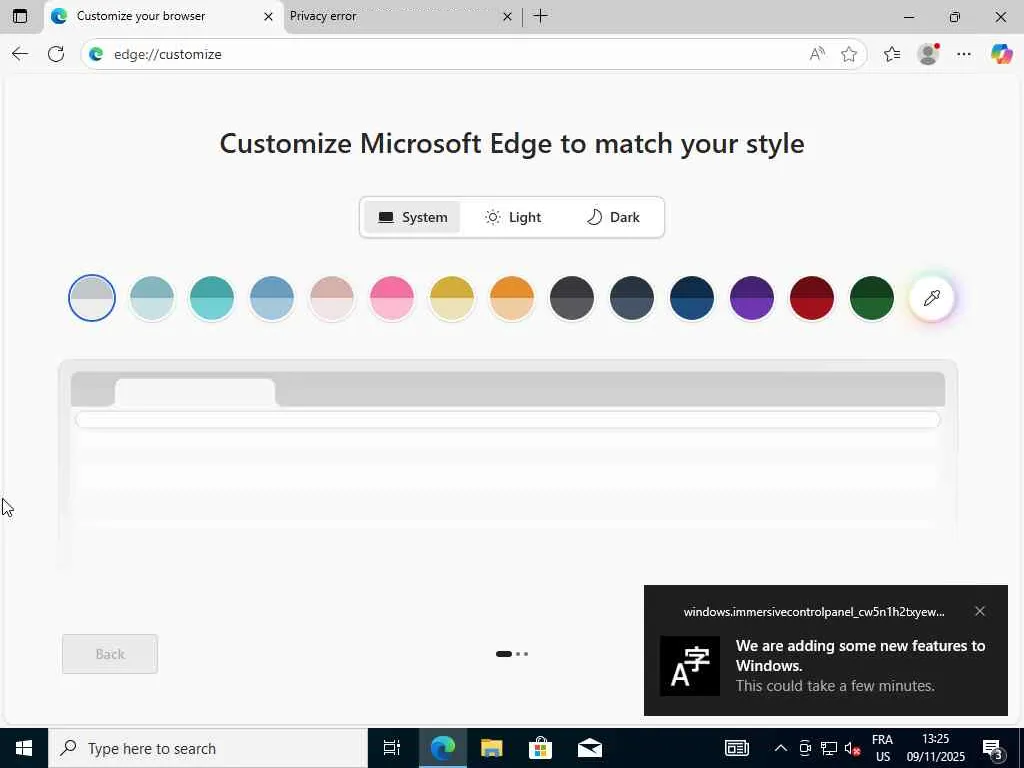Open Mail app from taskbar
The width and height of the screenshot is (1024, 768).
(590, 748)
